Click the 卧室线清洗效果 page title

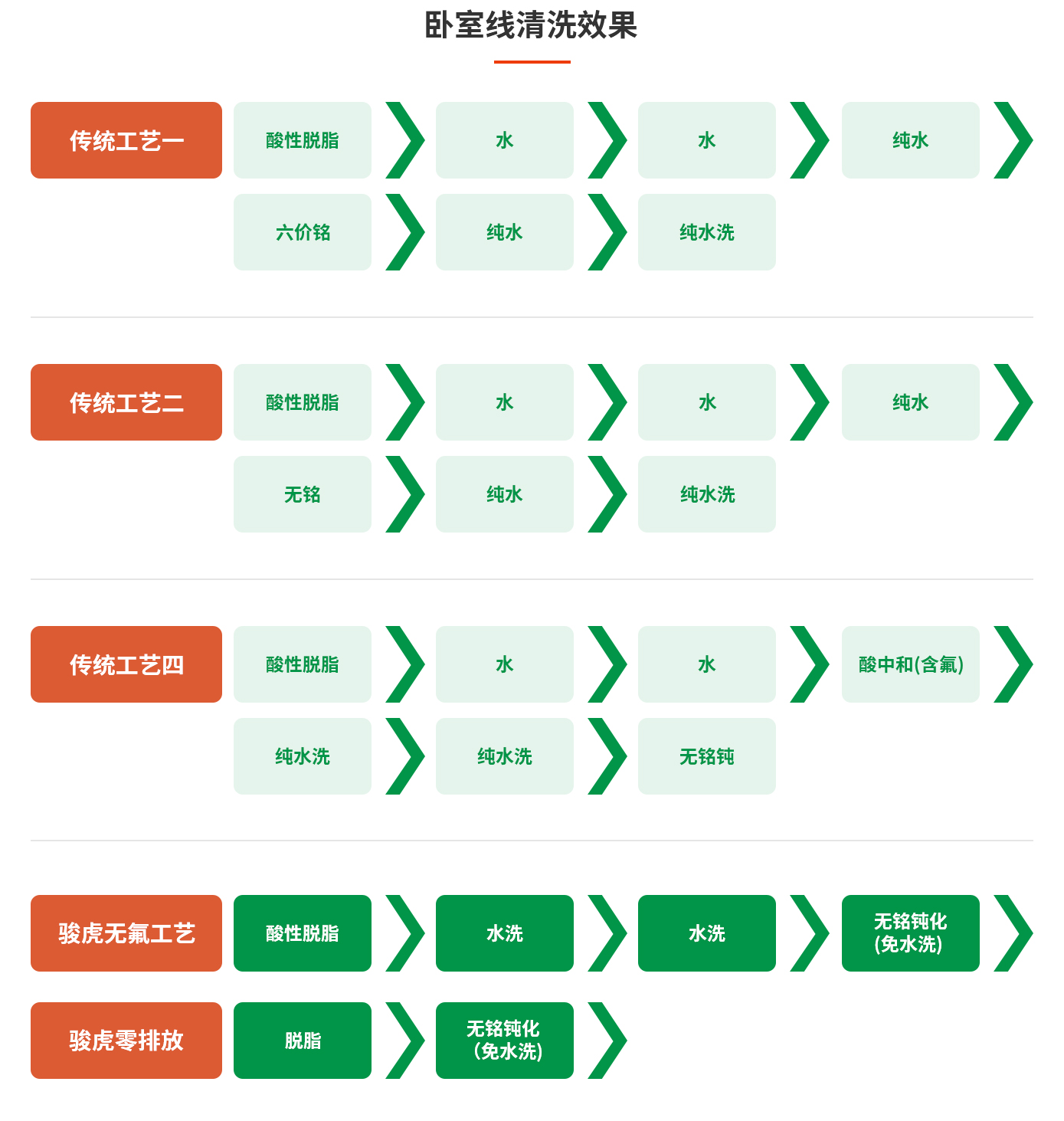click(531, 25)
